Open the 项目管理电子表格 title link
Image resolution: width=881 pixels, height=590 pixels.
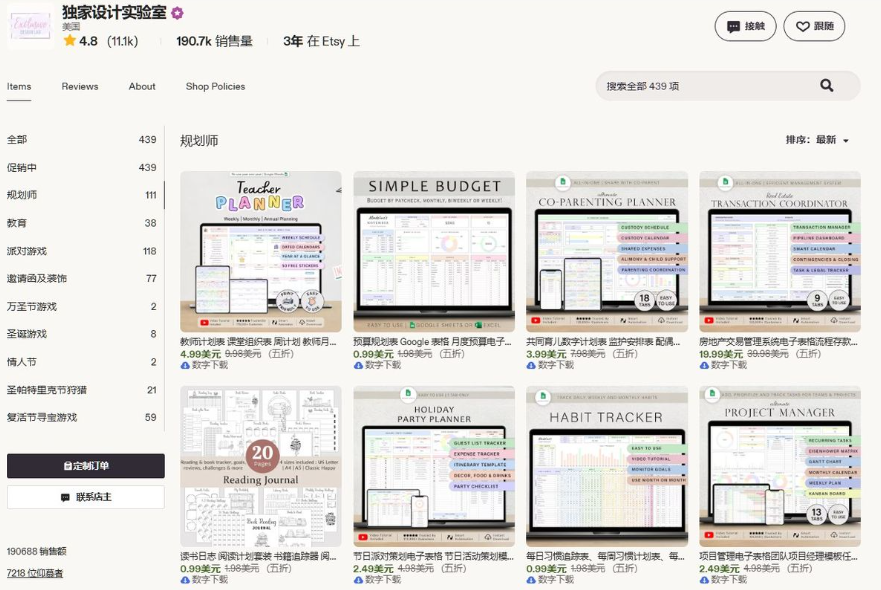(779, 556)
